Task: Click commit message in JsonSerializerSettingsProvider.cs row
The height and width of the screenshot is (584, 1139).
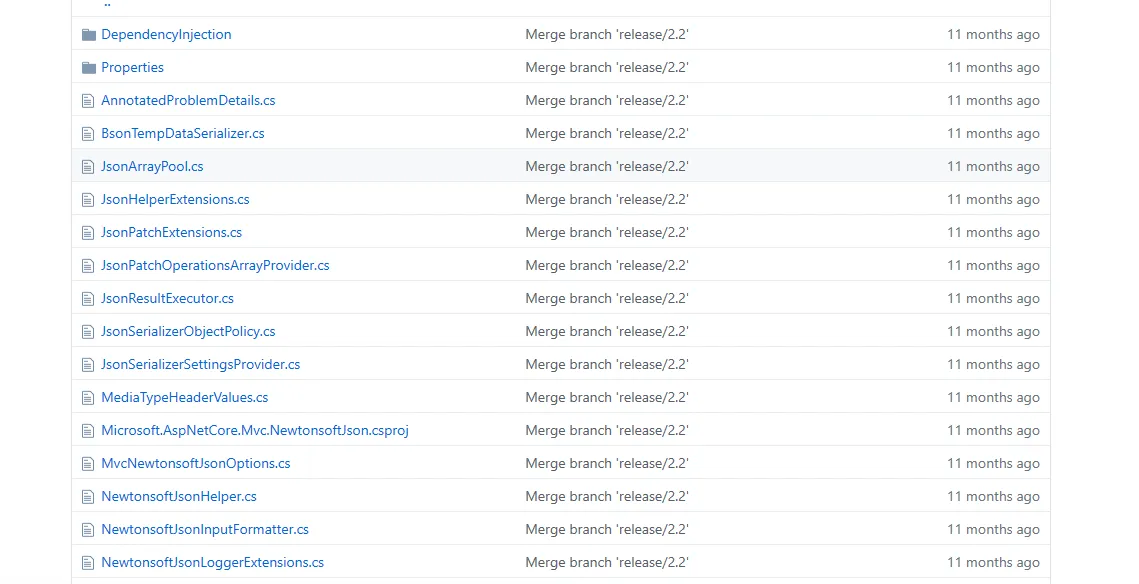Action: (607, 365)
